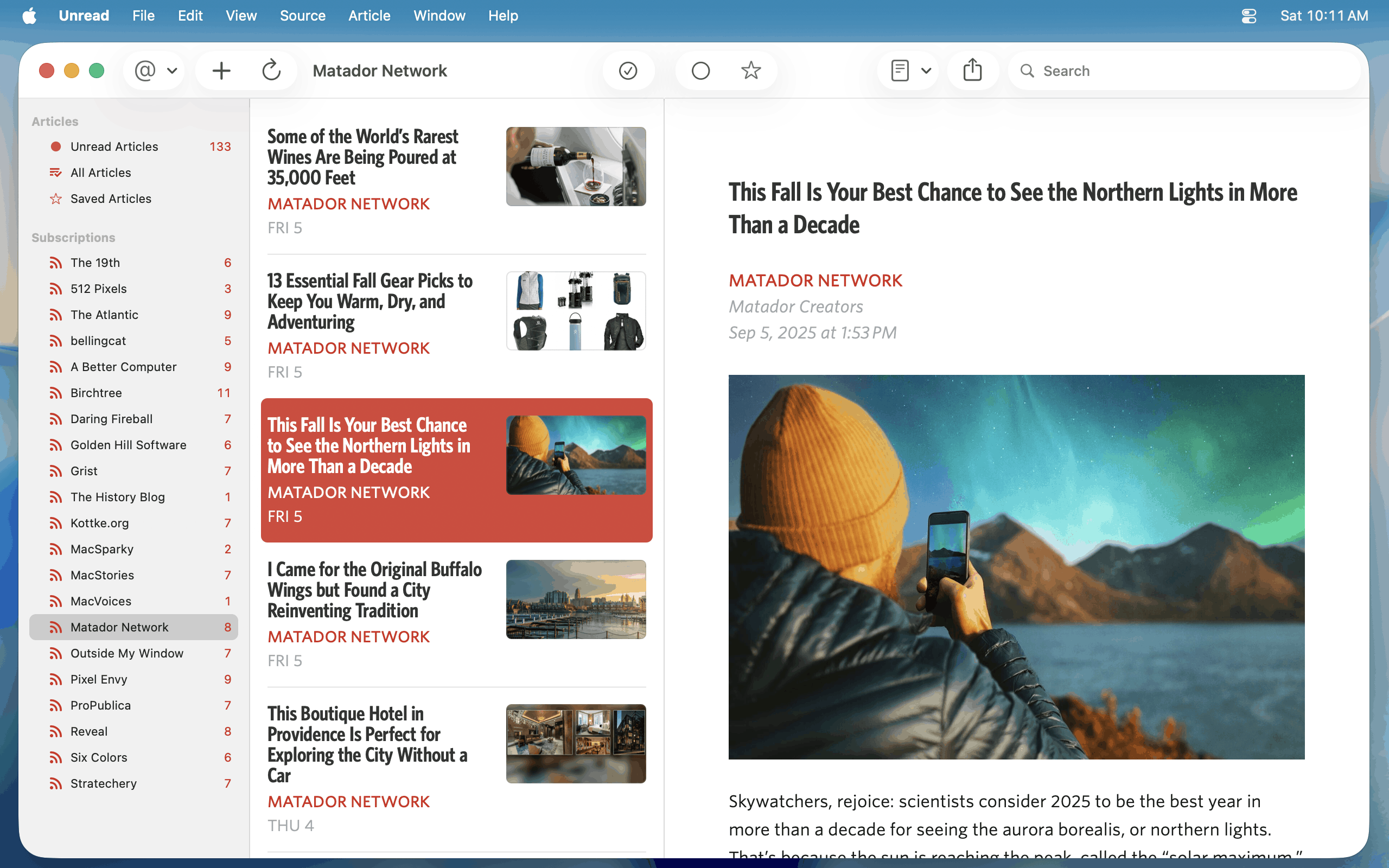This screenshot has height=868, width=1389.
Task: Open the Source menu in menu bar
Action: pos(302,16)
